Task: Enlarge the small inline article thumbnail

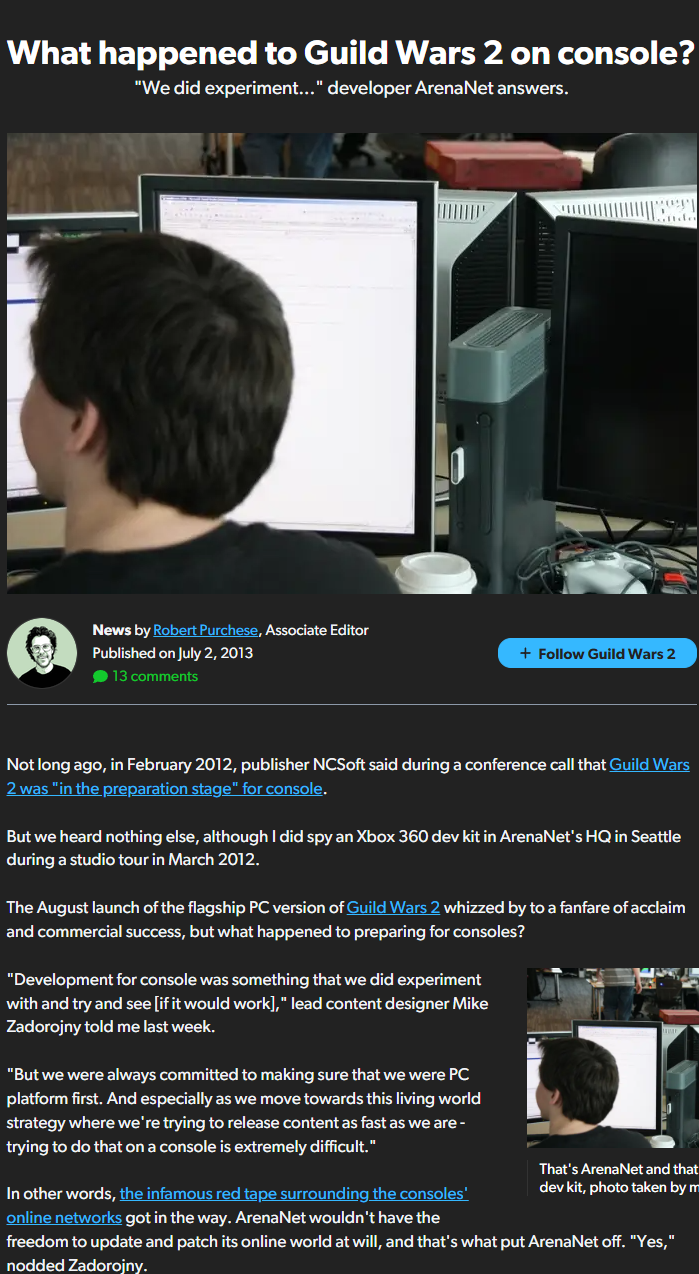Action: click(x=613, y=1057)
